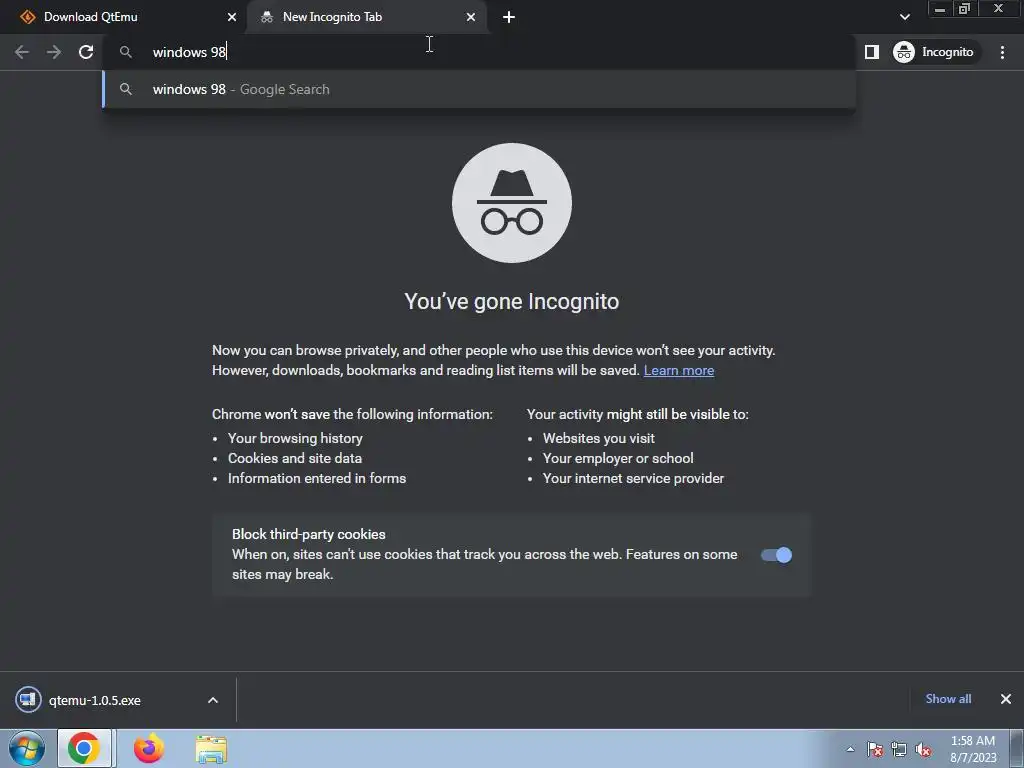Viewport: 1024px width, 768px height.
Task: Open Chrome's three-dot menu
Action: pos(1002,52)
